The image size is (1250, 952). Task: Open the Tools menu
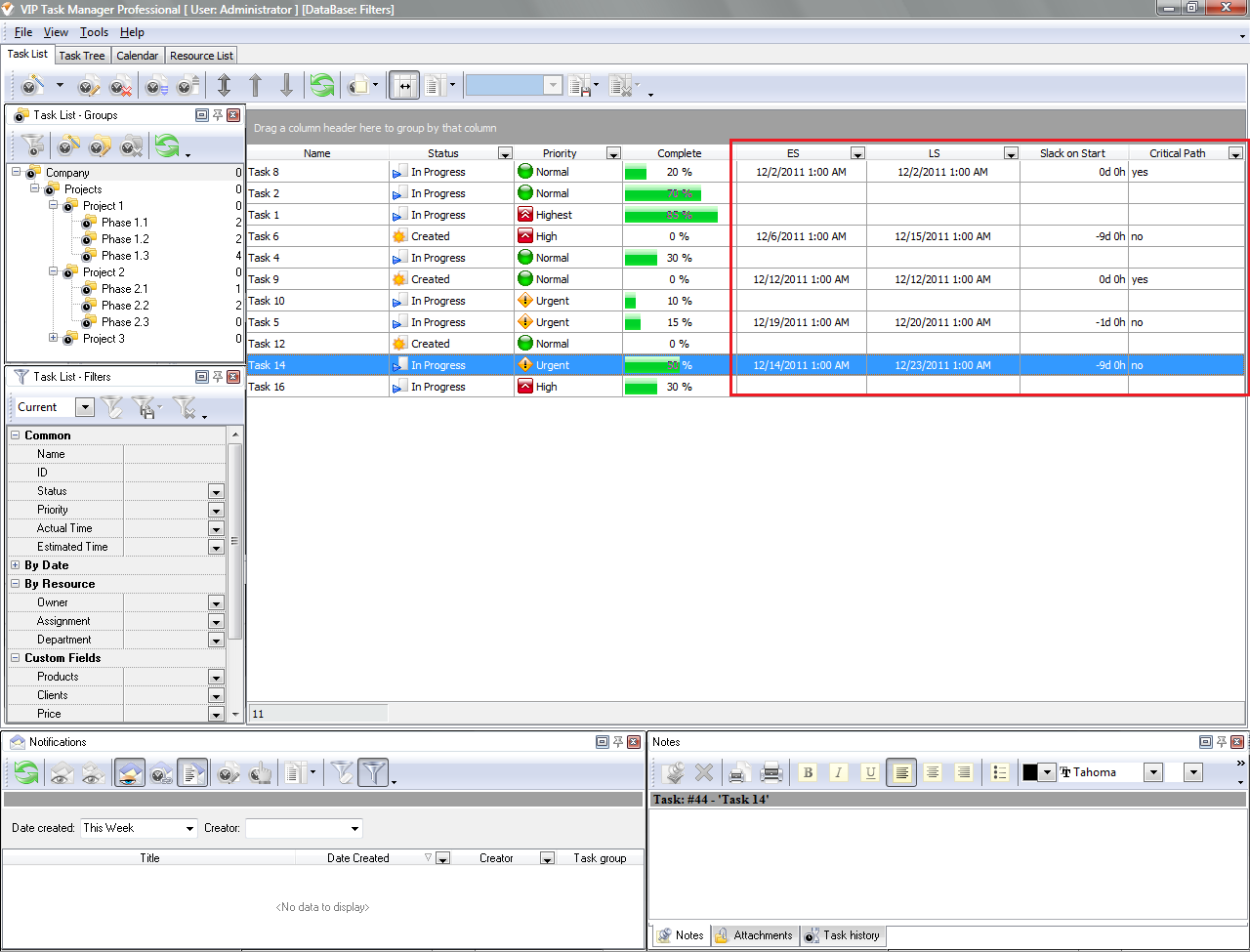tap(94, 32)
